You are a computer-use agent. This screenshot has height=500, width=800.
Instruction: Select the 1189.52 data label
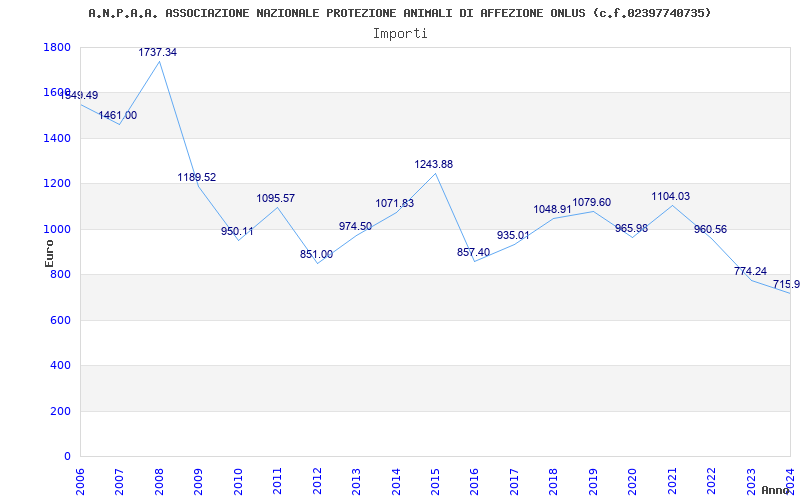click(x=197, y=177)
